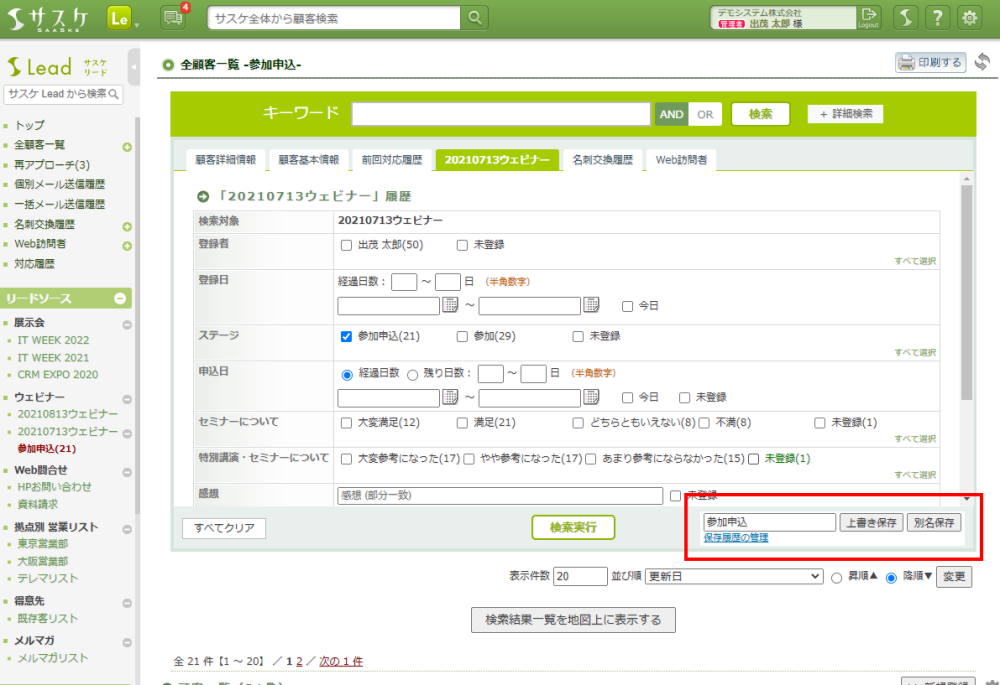
Task: Open the chat notifications icon with badge
Action: pos(173,17)
